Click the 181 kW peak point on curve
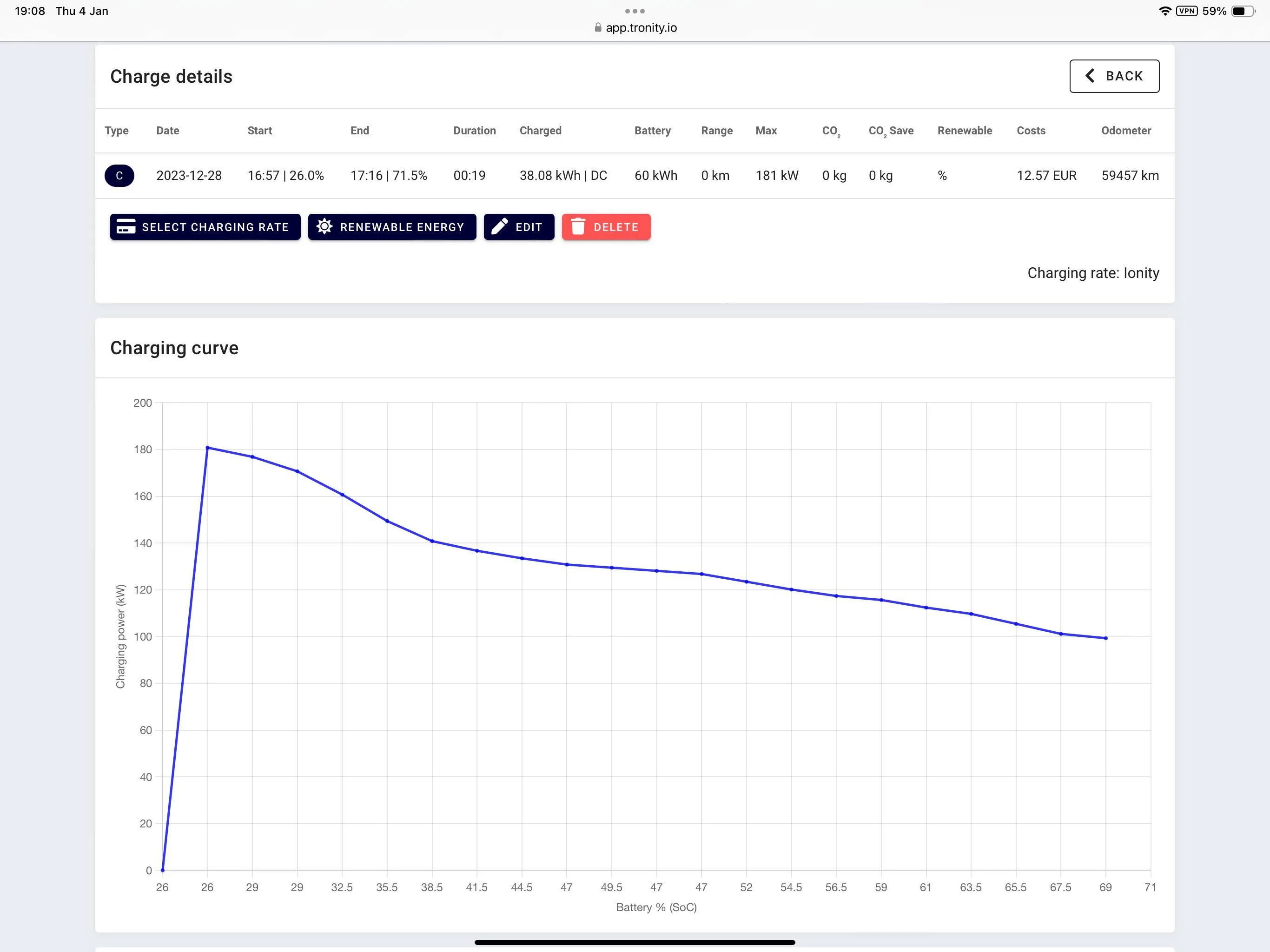 (x=207, y=448)
